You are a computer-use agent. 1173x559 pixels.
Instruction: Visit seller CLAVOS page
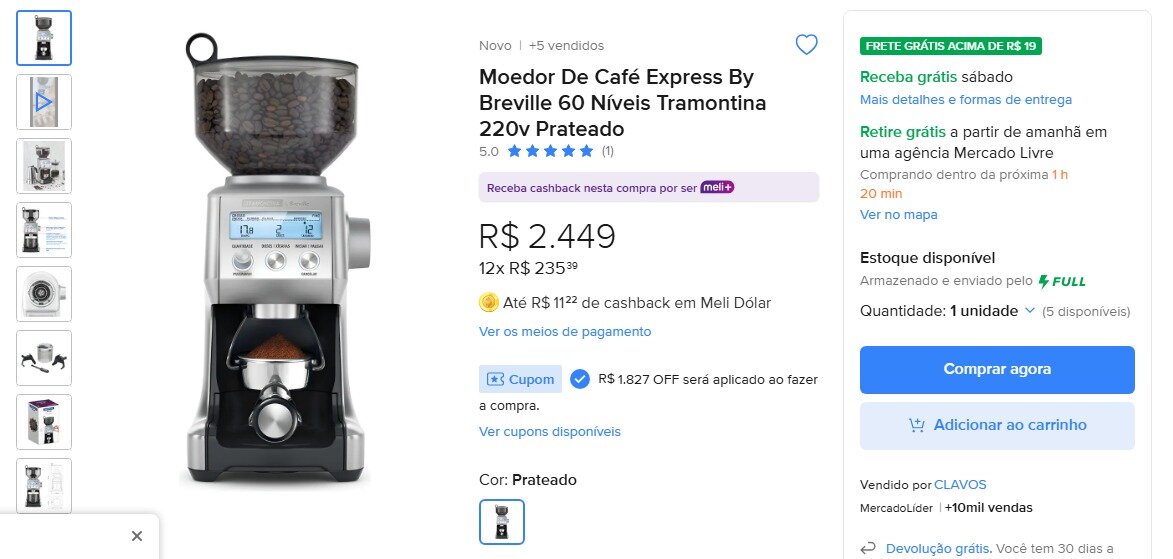(960, 485)
